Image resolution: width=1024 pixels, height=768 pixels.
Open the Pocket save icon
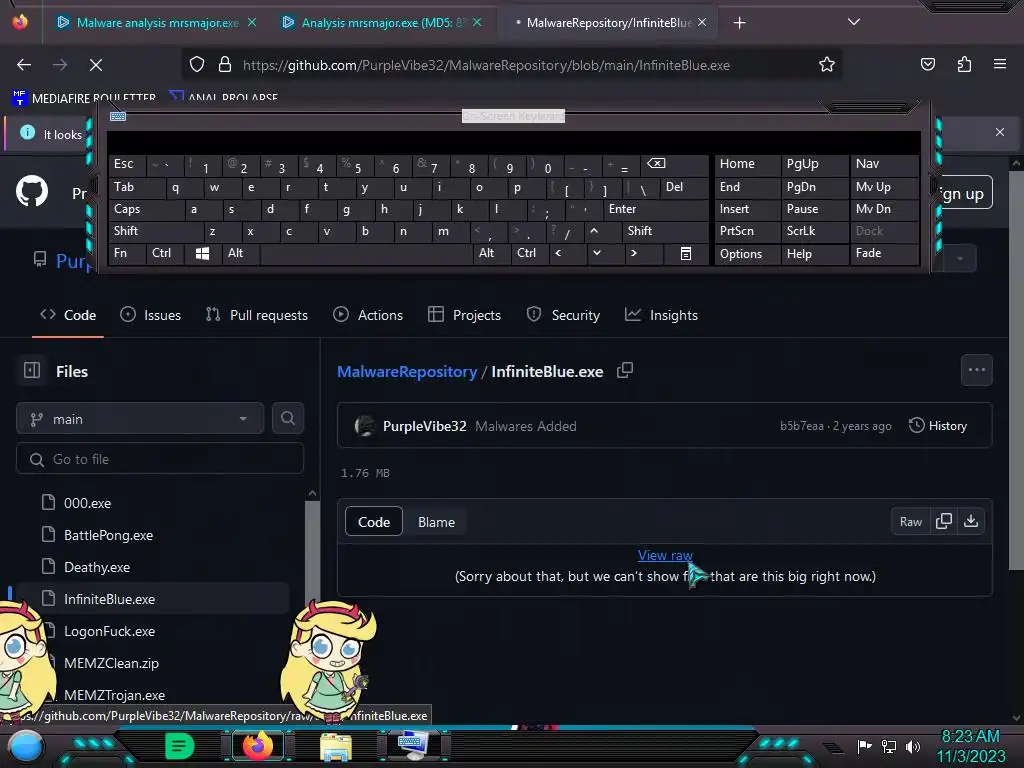(927, 65)
